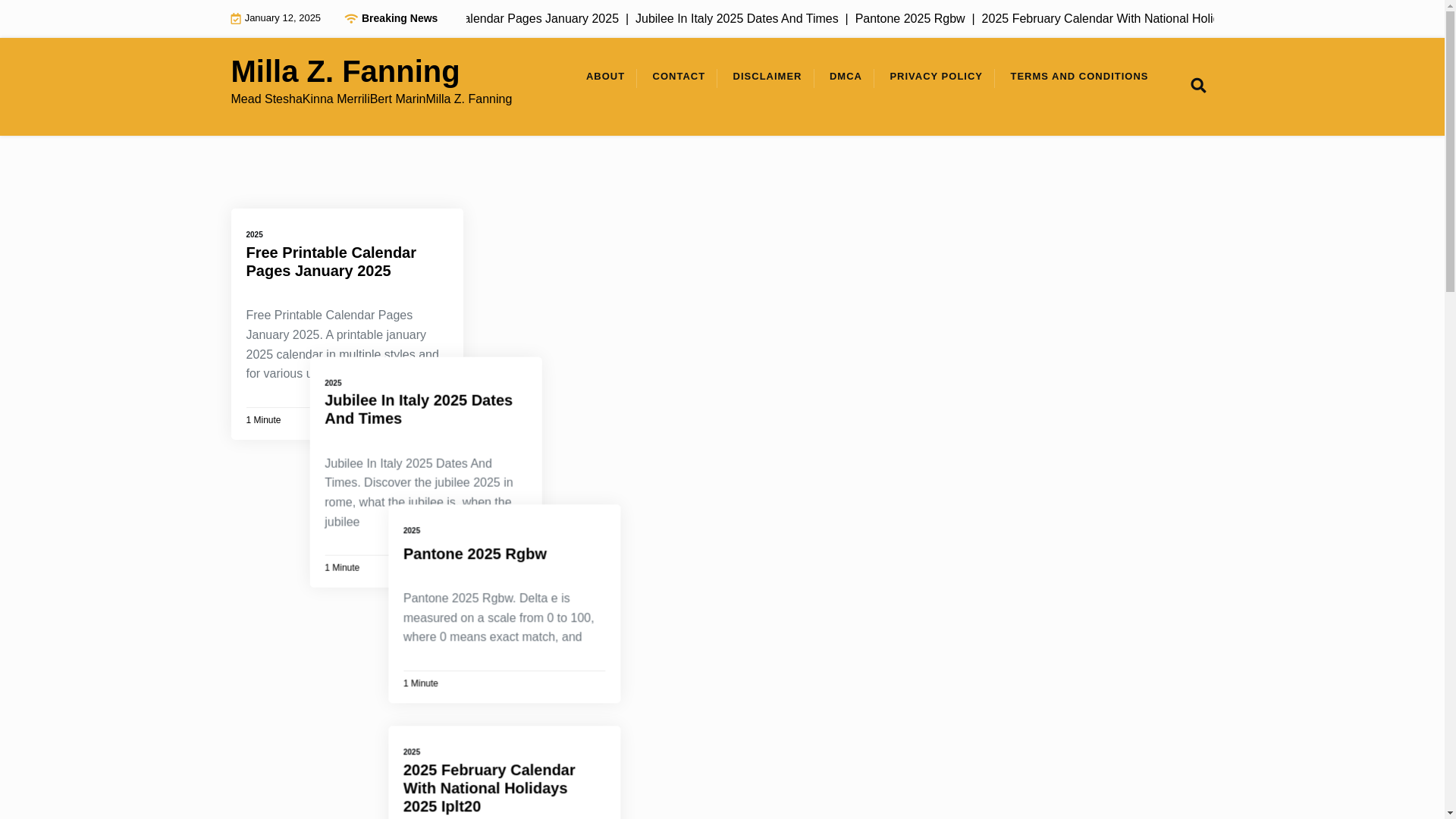Click 2025 category tag on Jubilee In Italy card
Viewport: 1456px width, 819px height.
pyautogui.click(x=333, y=383)
